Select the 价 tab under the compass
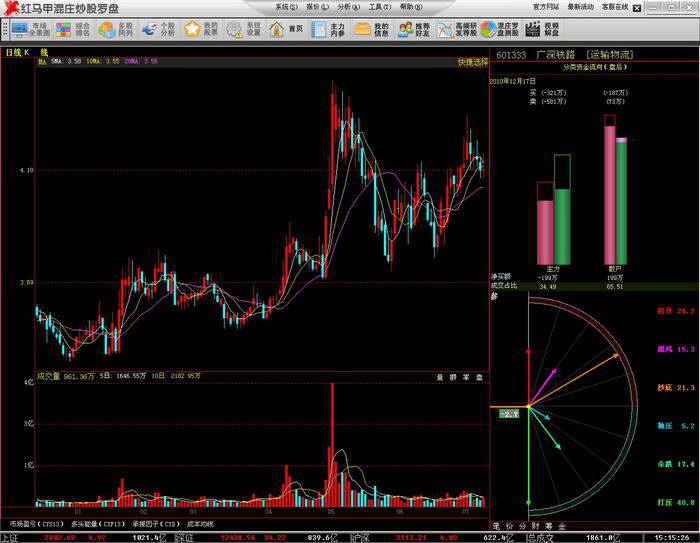The height and width of the screenshot is (543, 700). coord(509,526)
